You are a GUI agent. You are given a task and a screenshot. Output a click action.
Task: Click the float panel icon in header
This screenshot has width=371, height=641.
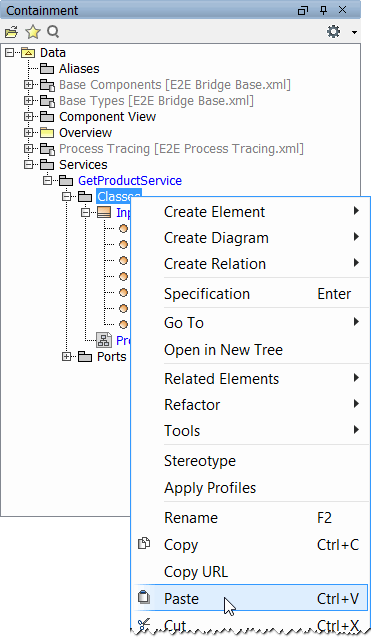(x=303, y=10)
